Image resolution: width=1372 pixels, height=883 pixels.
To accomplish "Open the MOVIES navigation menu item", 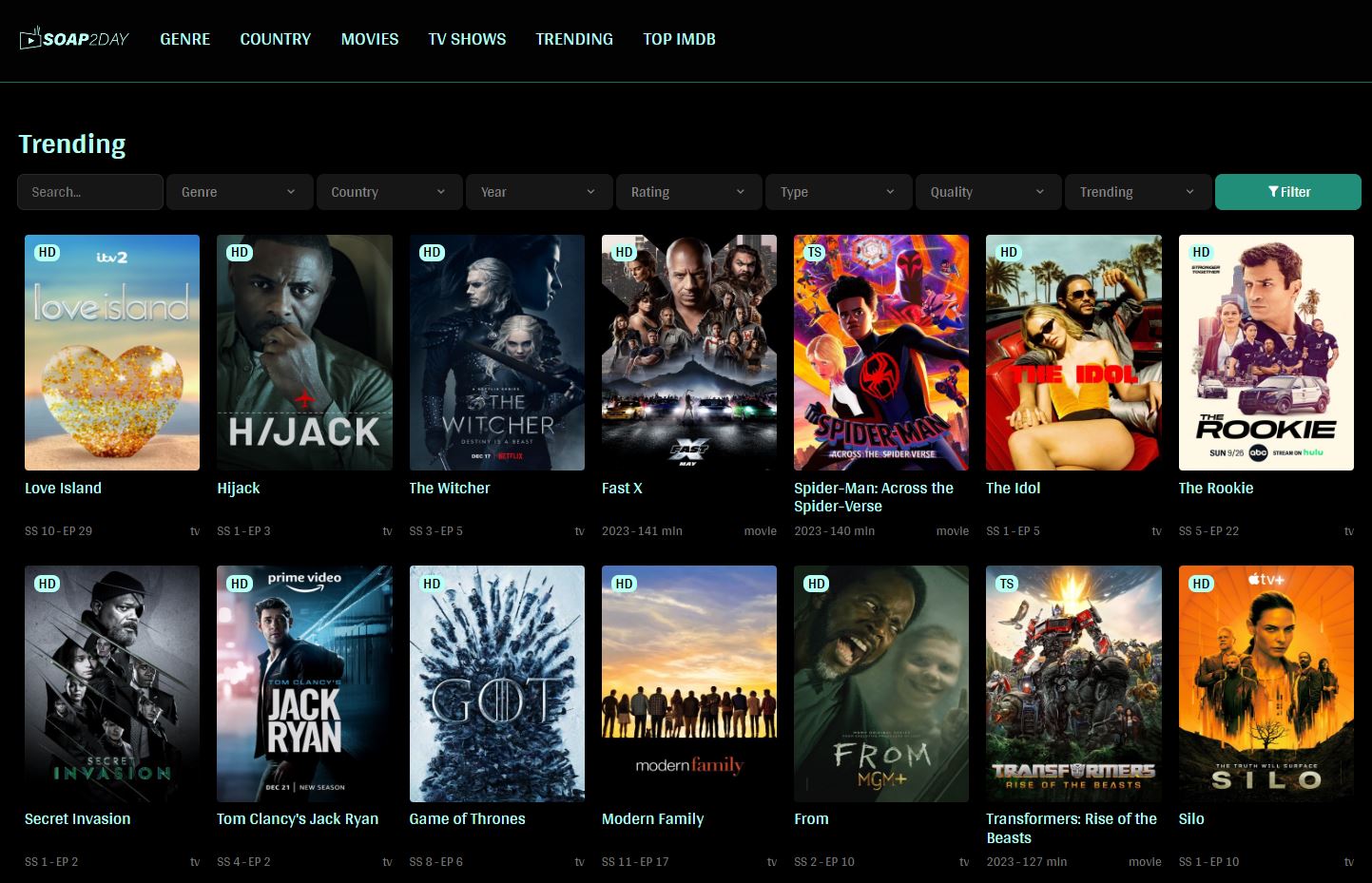I will coord(370,39).
